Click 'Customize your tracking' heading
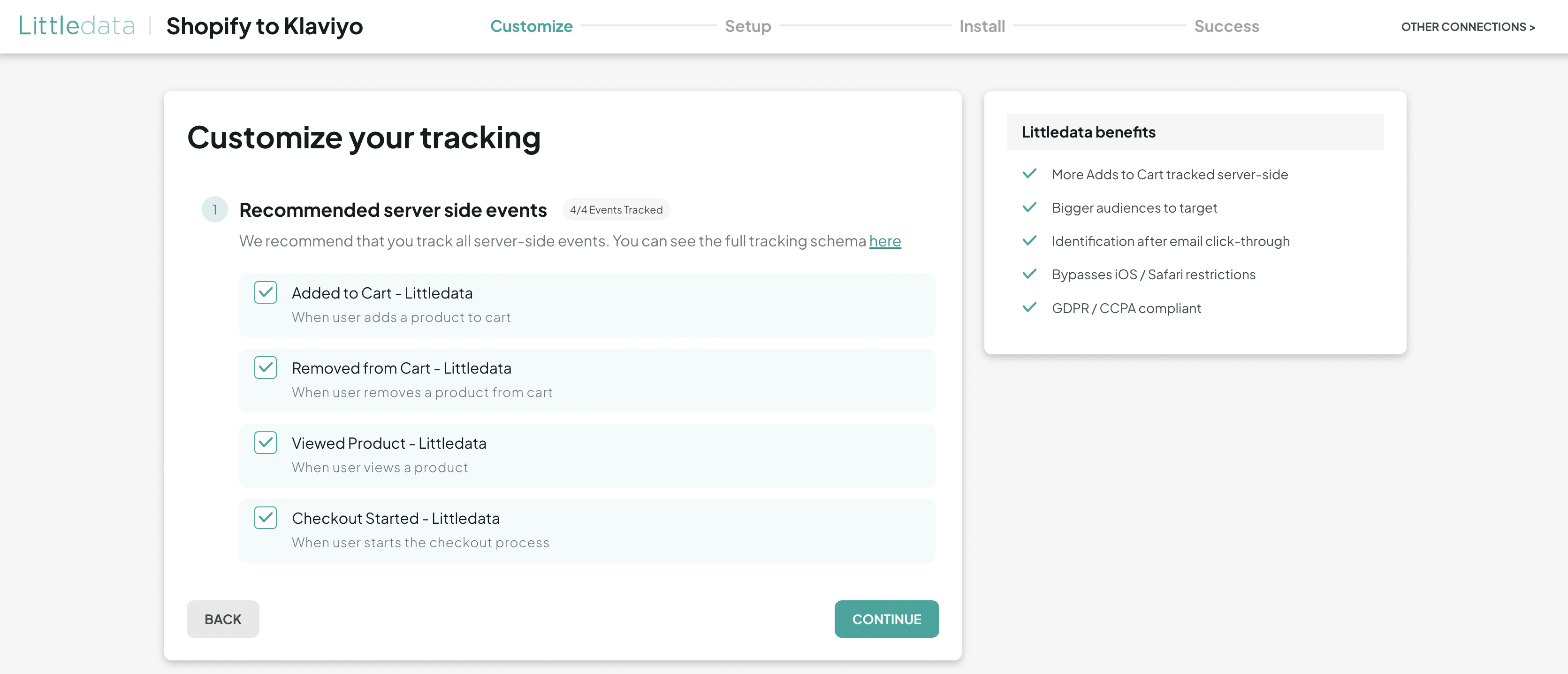Image resolution: width=1568 pixels, height=674 pixels. (364, 138)
